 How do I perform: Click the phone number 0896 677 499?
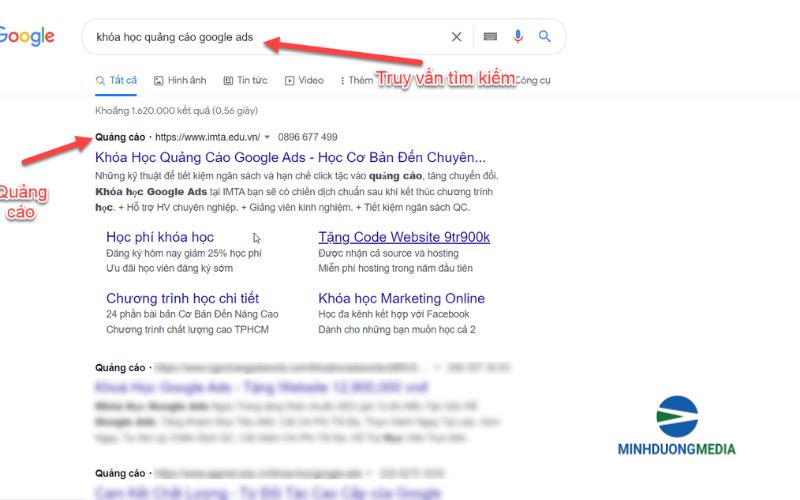[308, 137]
